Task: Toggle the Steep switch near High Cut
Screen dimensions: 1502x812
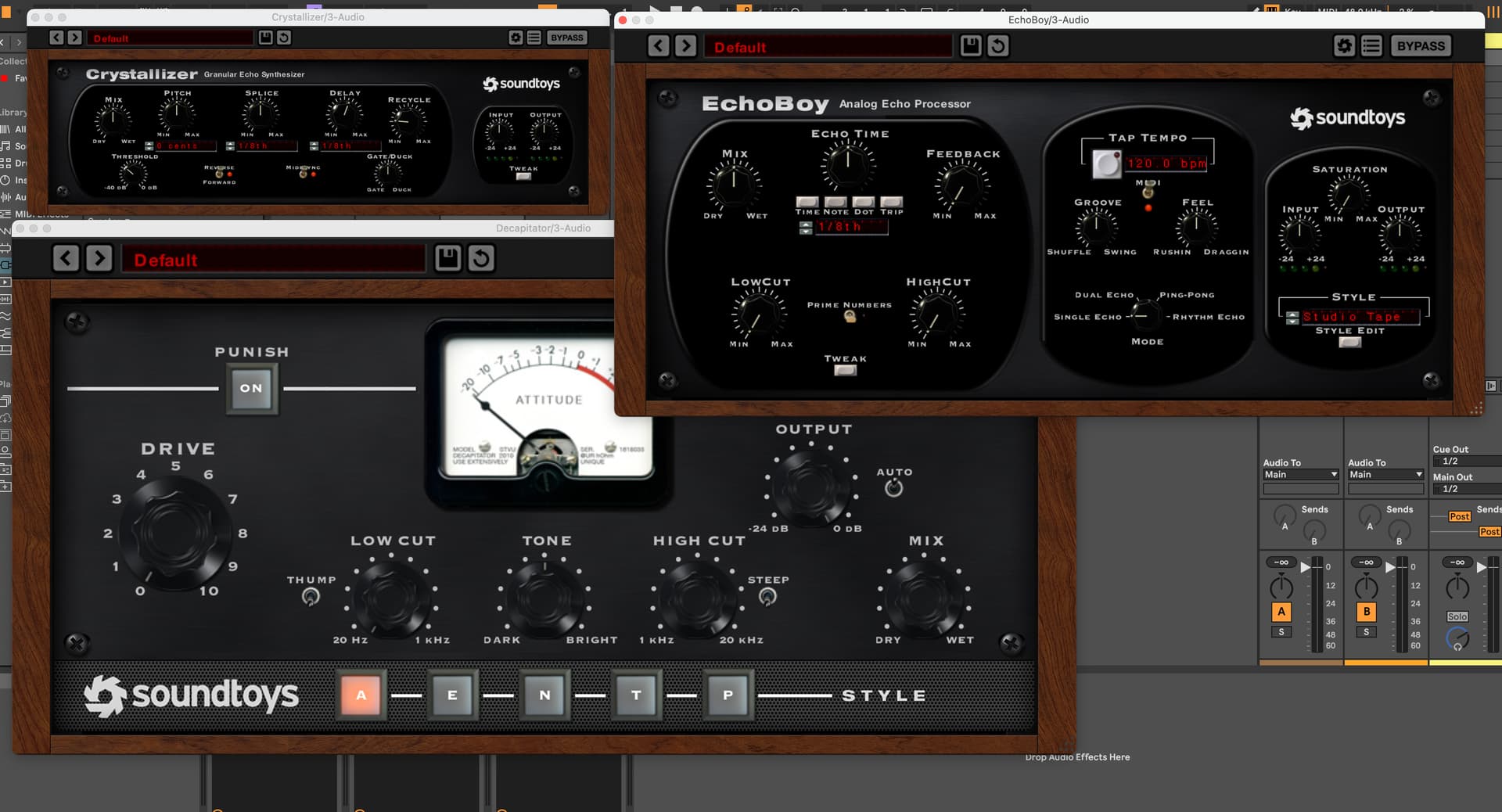Action: click(767, 597)
